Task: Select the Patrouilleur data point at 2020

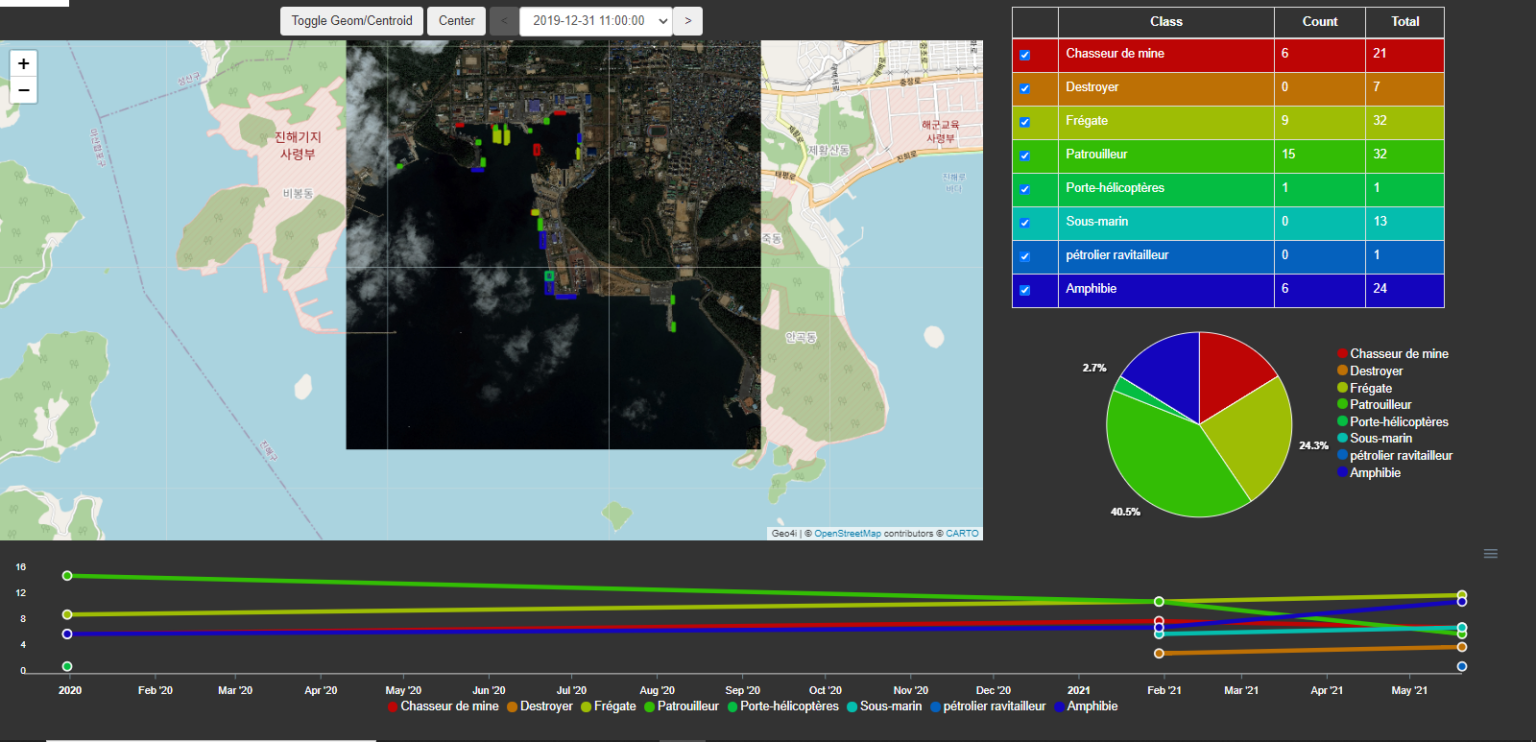Action: [x=67, y=576]
